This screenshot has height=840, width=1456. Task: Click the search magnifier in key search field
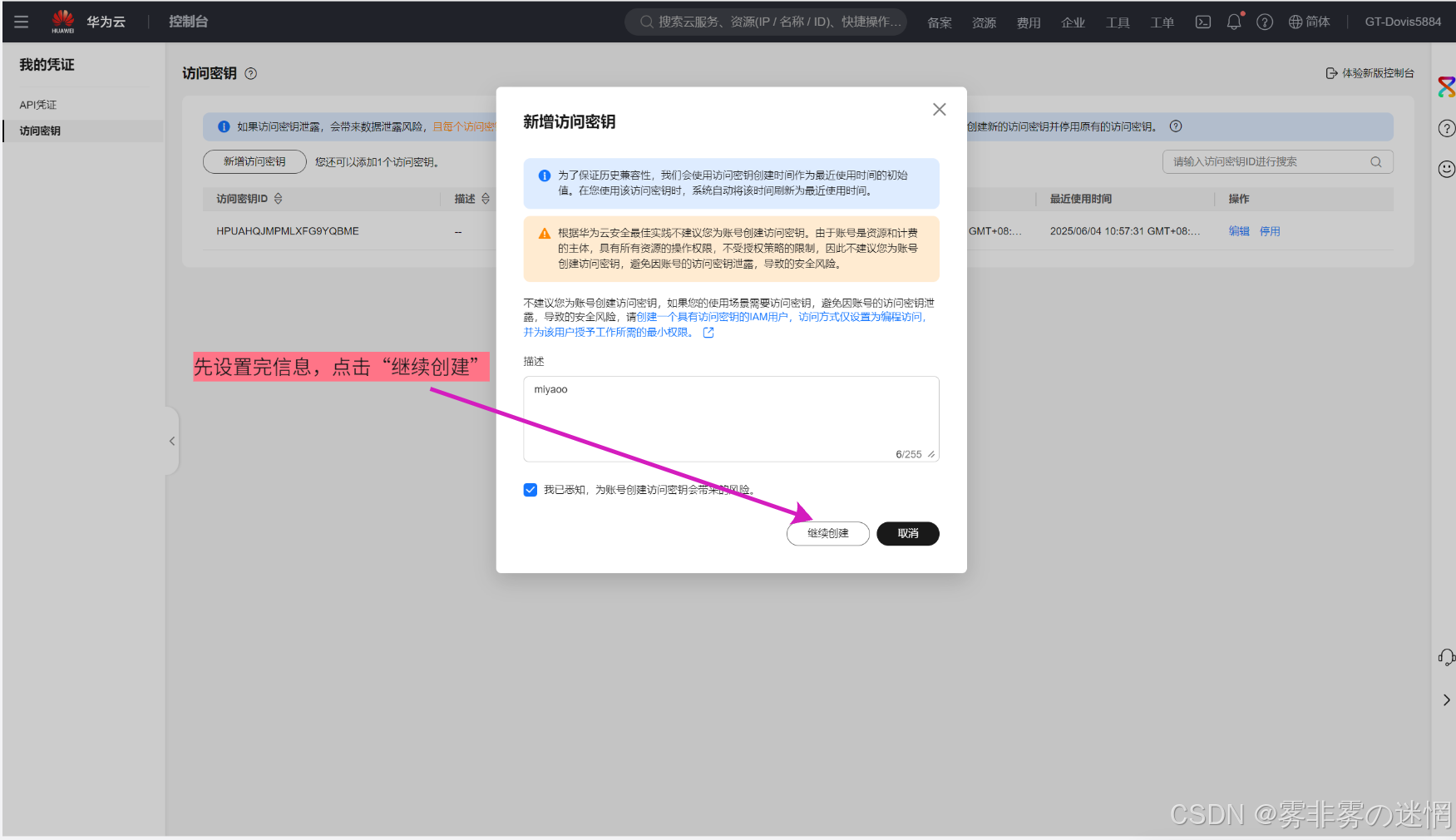coord(1376,161)
